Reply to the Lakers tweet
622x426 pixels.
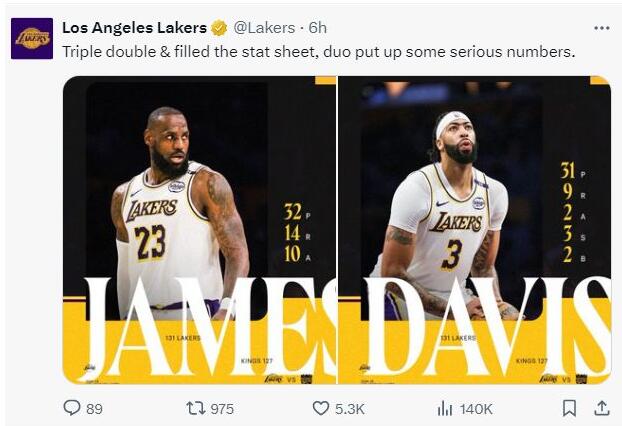click(72, 408)
